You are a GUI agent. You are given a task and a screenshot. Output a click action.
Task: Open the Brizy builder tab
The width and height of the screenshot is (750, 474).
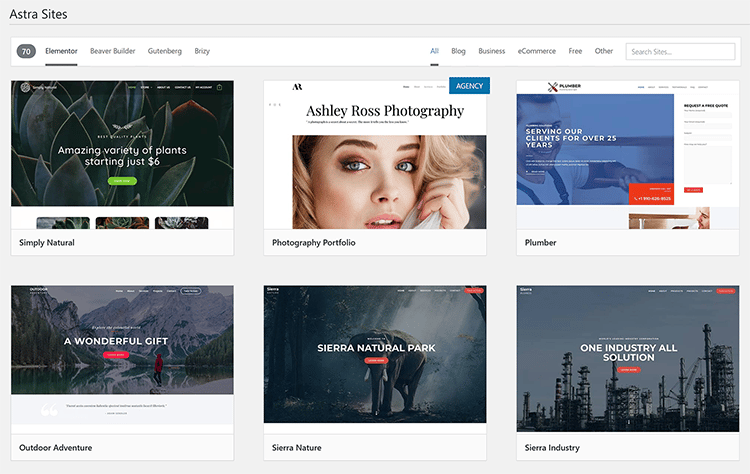[x=202, y=51]
